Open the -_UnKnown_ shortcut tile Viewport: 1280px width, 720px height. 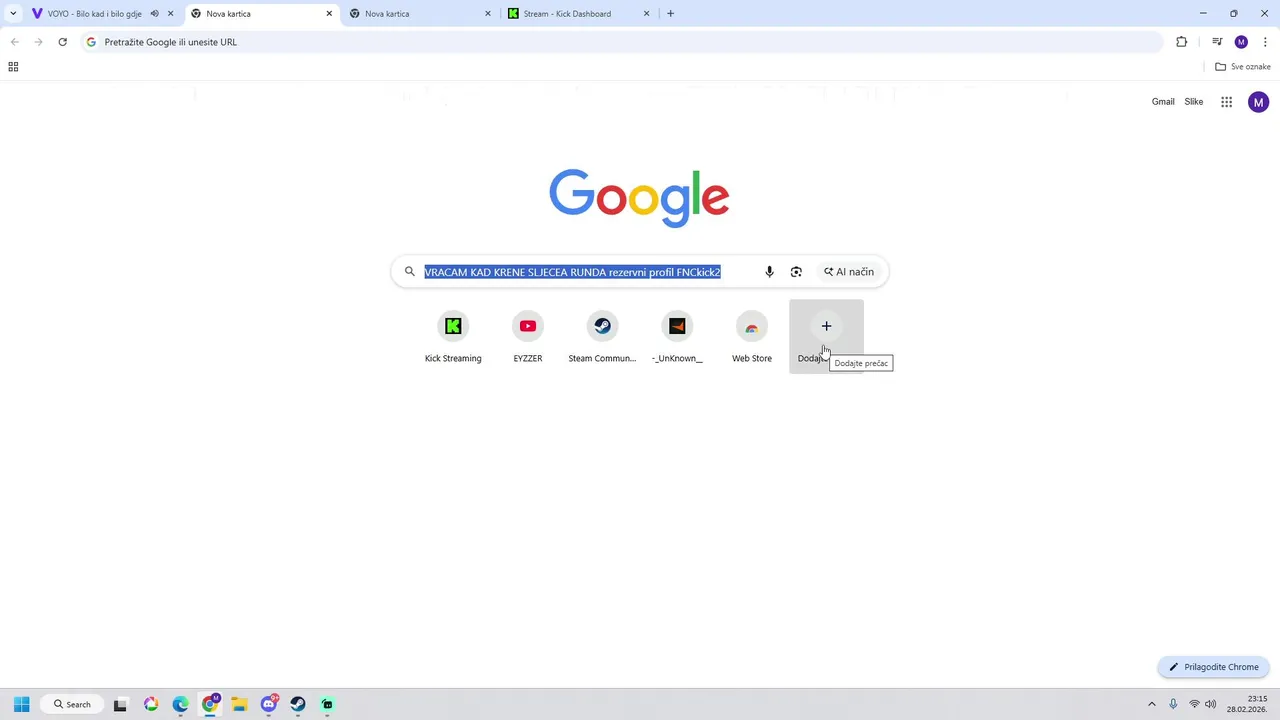point(677,337)
